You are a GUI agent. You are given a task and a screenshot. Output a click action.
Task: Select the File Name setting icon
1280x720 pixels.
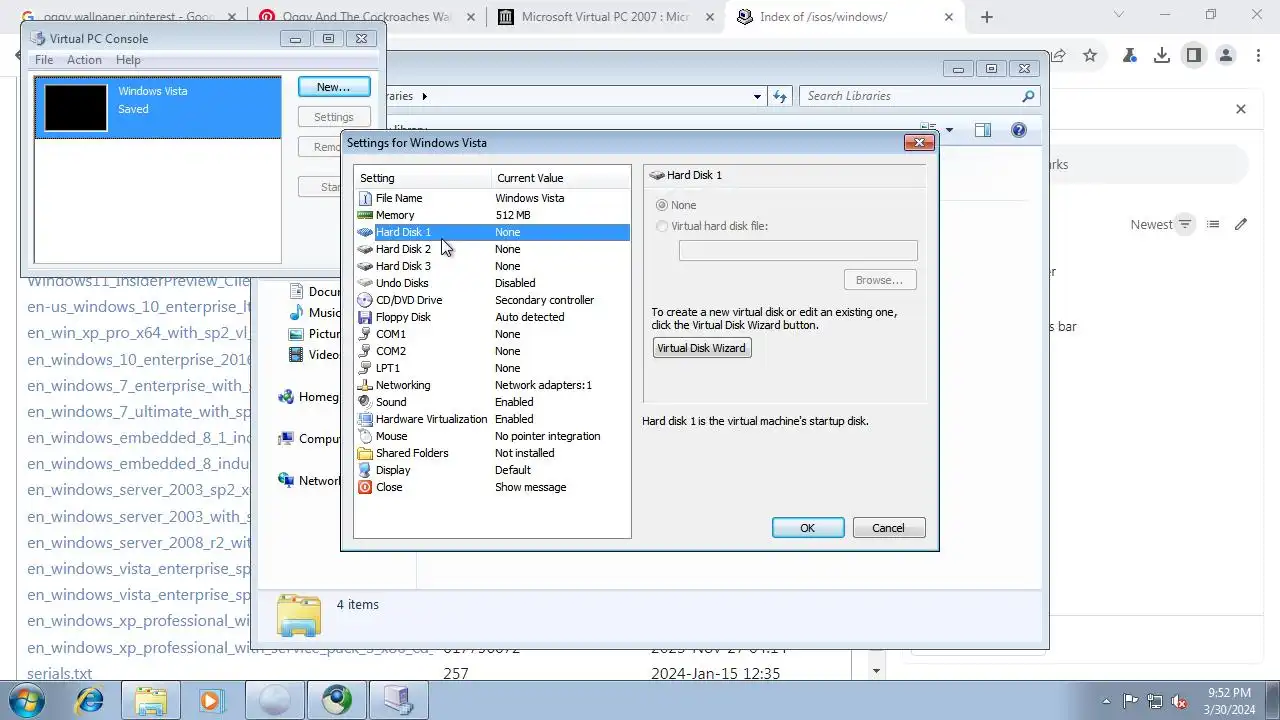pyautogui.click(x=365, y=198)
